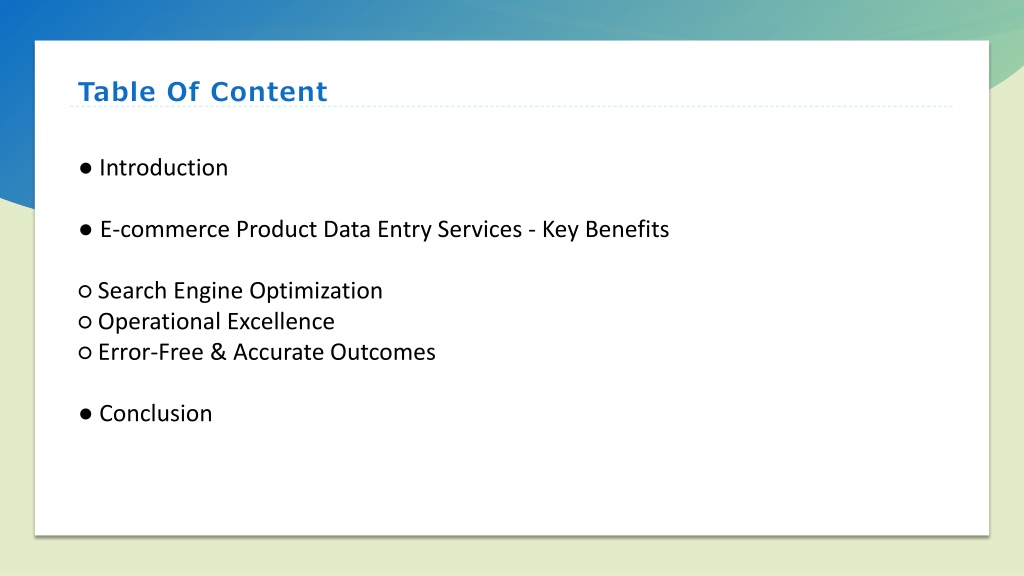Click hollow bullet beside Operational Excellence
This screenshot has height=576, width=1024.
coord(85,322)
